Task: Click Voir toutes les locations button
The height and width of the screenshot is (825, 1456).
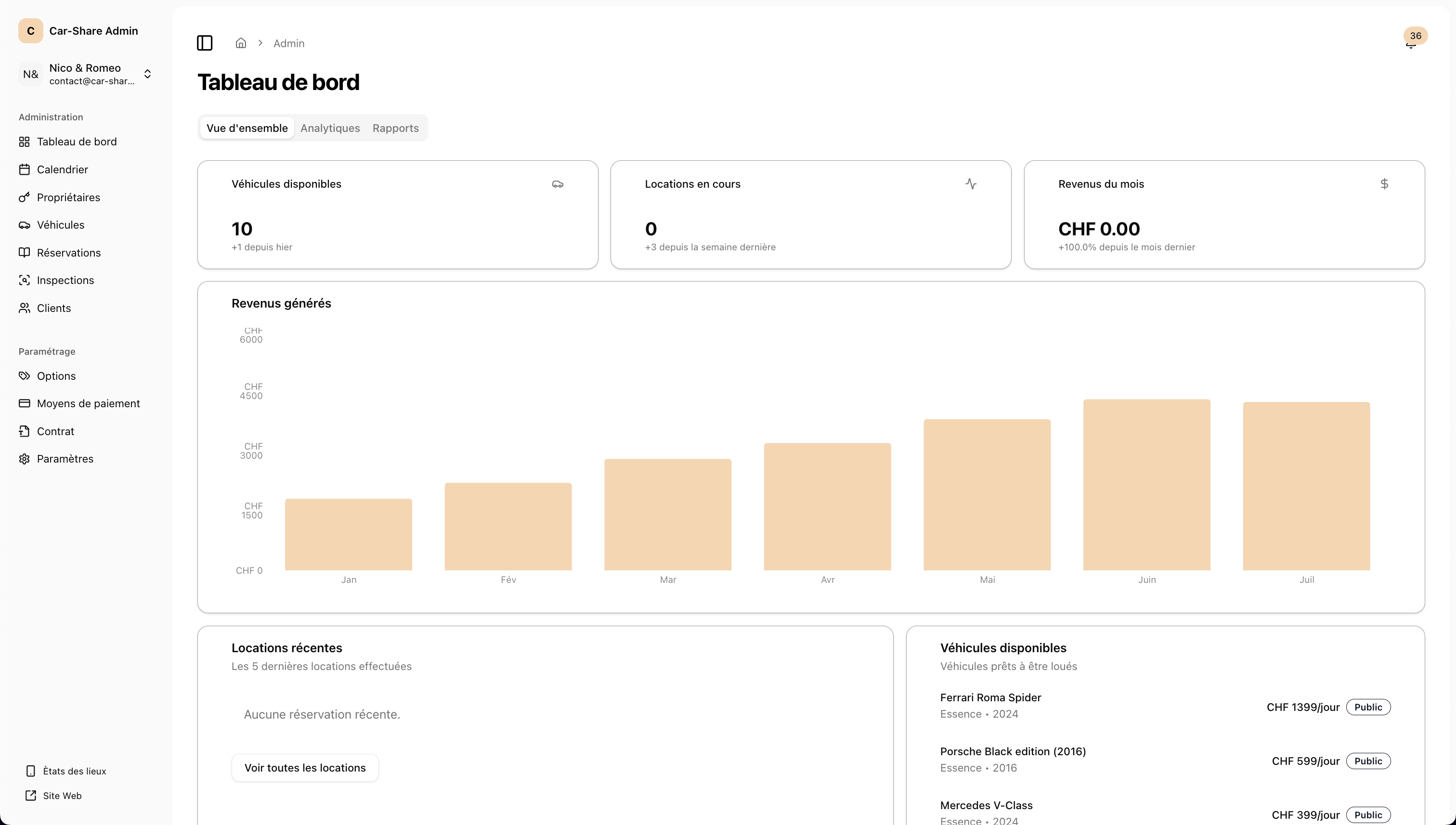Action: [x=305, y=767]
